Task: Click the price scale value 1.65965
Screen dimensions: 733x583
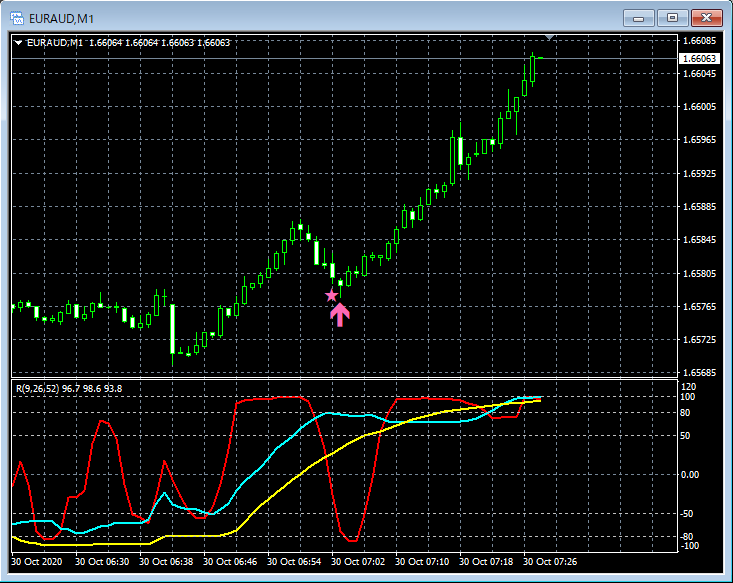Action: (699, 140)
